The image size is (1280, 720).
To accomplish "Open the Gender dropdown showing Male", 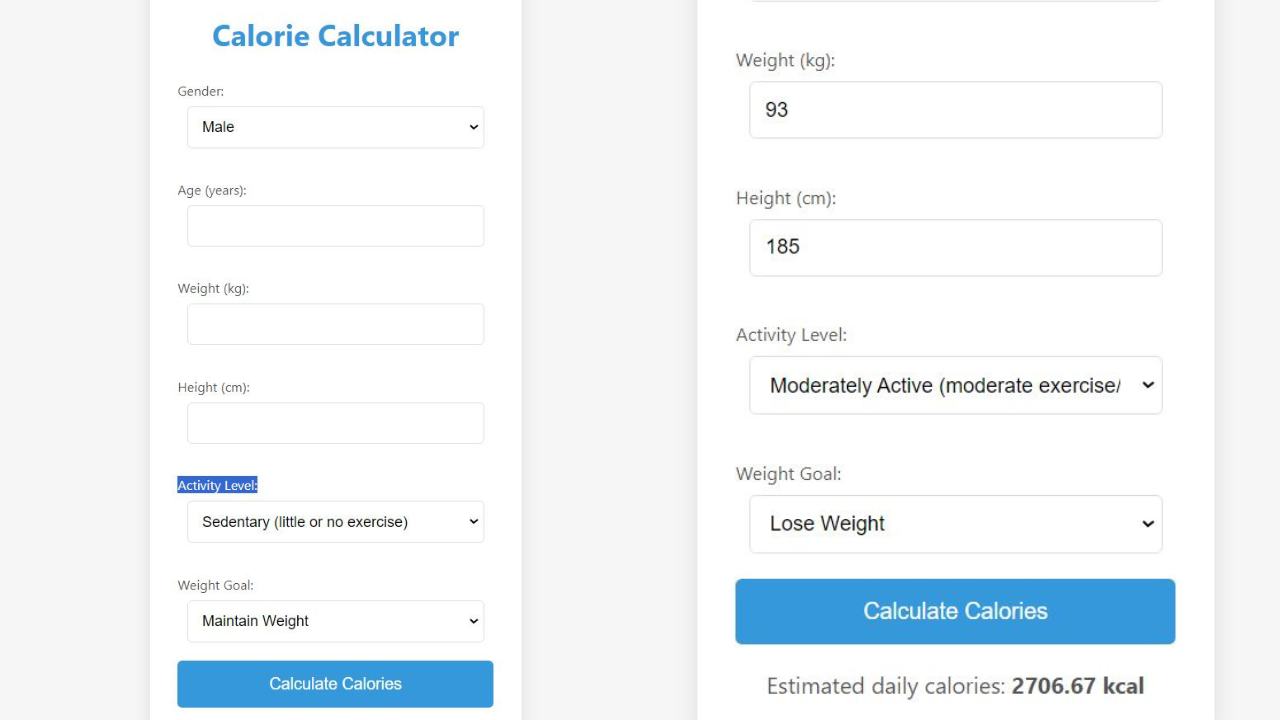I will tap(335, 127).
